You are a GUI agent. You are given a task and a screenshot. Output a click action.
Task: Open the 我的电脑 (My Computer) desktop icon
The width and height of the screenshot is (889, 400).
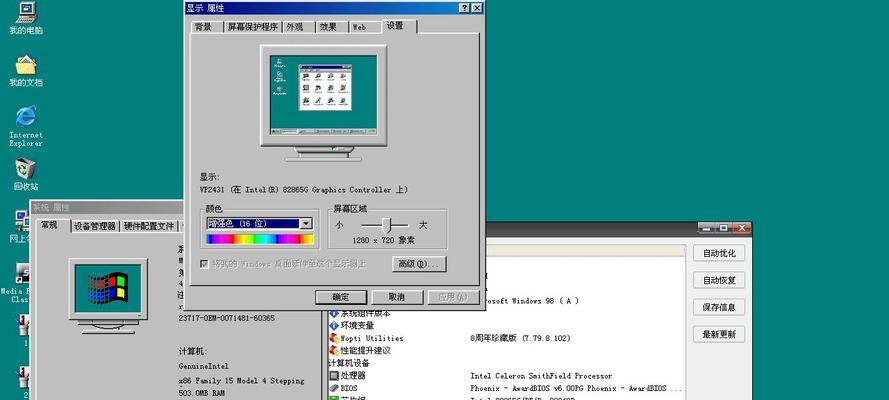(26, 12)
